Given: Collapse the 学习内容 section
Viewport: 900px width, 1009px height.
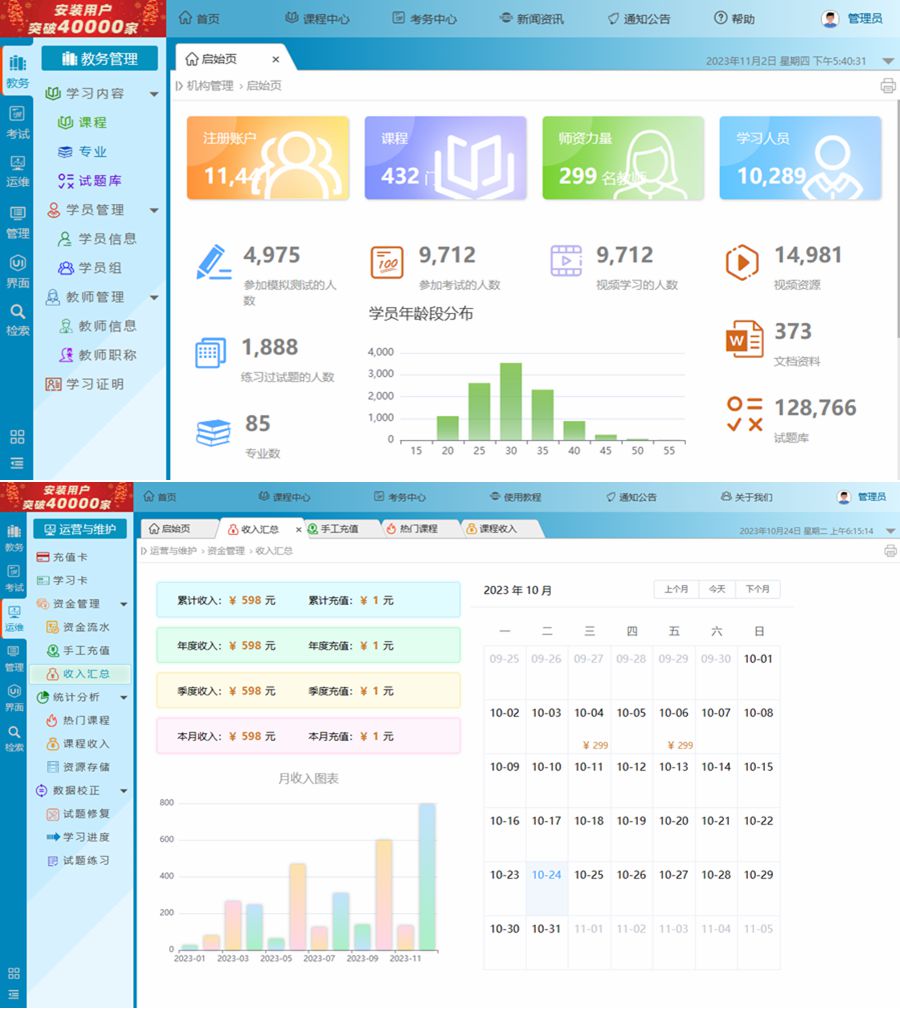Looking at the screenshot, I should pyautogui.click(x=154, y=94).
